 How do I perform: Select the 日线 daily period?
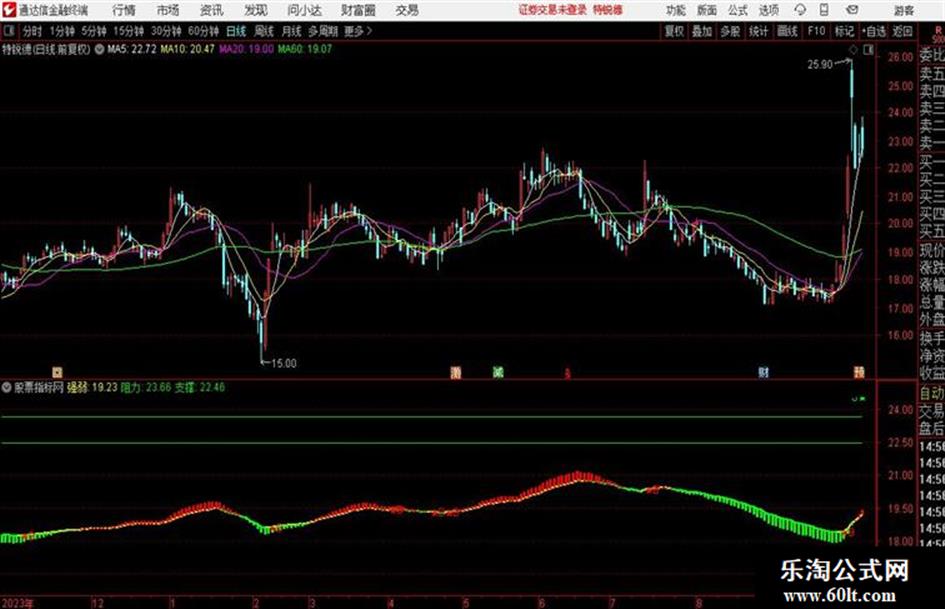pyautogui.click(x=236, y=31)
